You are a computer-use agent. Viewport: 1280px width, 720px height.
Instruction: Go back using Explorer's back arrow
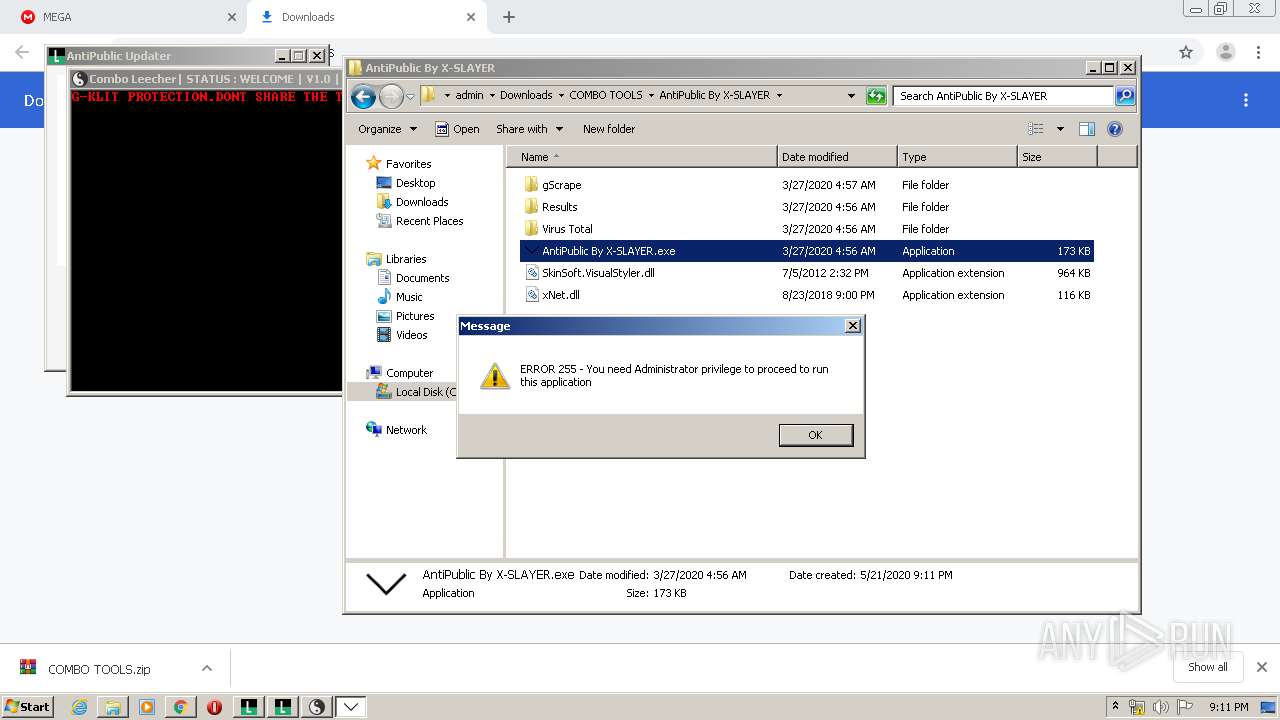[x=364, y=96]
